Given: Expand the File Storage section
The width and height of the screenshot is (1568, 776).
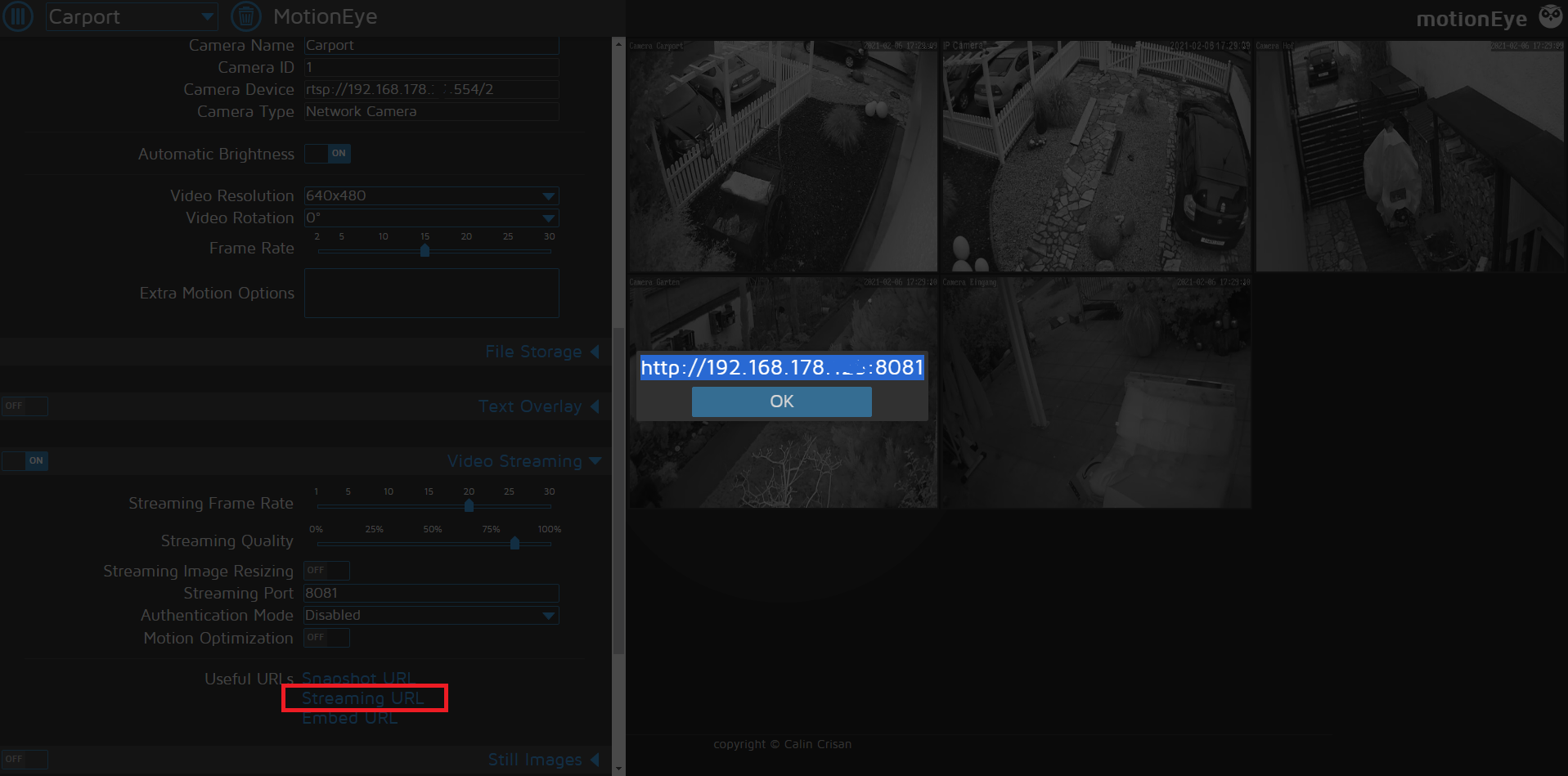Looking at the screenshot, I should 542,352.
